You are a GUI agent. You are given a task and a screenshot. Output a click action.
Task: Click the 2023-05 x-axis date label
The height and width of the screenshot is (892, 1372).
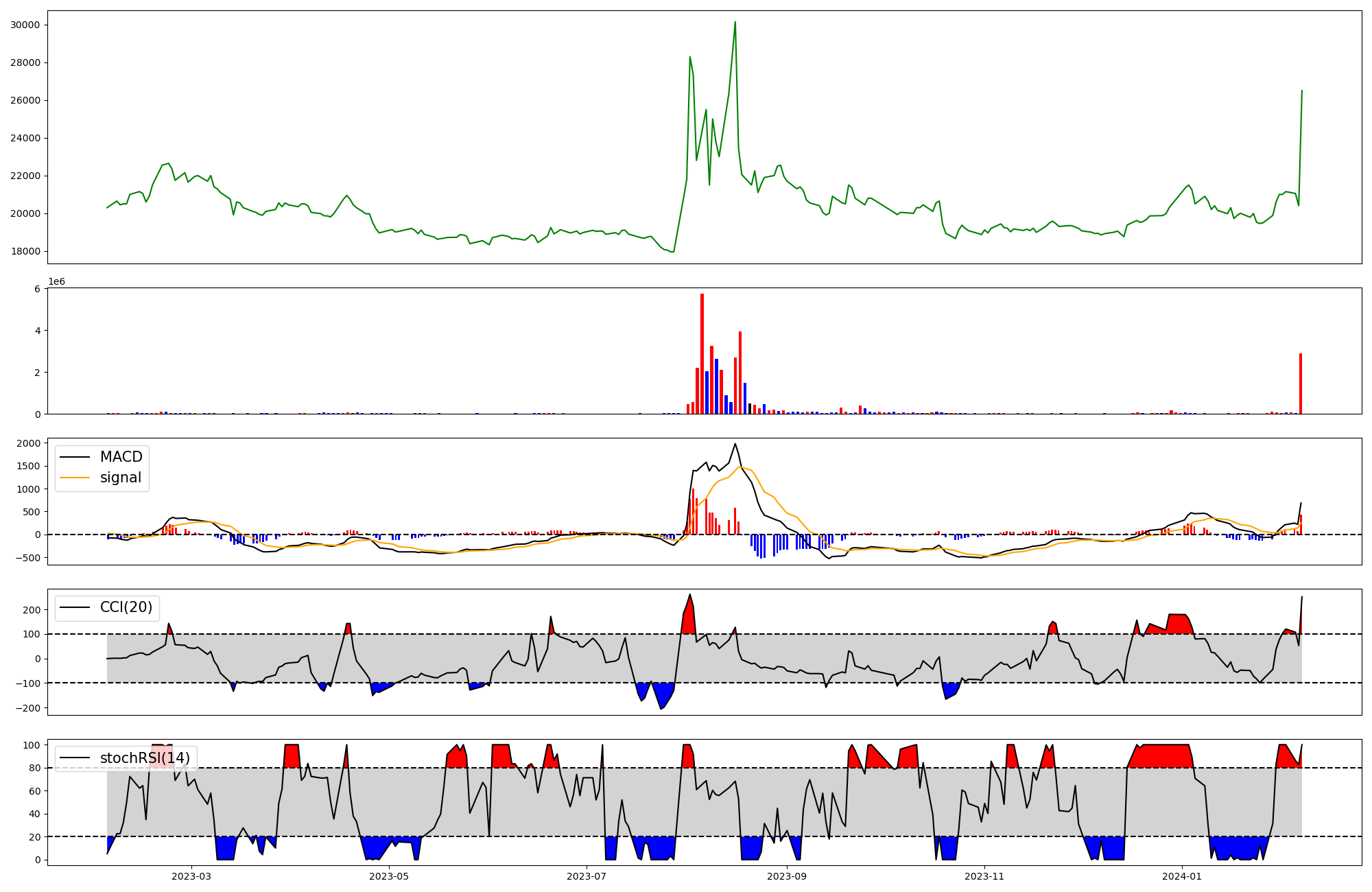389,876
